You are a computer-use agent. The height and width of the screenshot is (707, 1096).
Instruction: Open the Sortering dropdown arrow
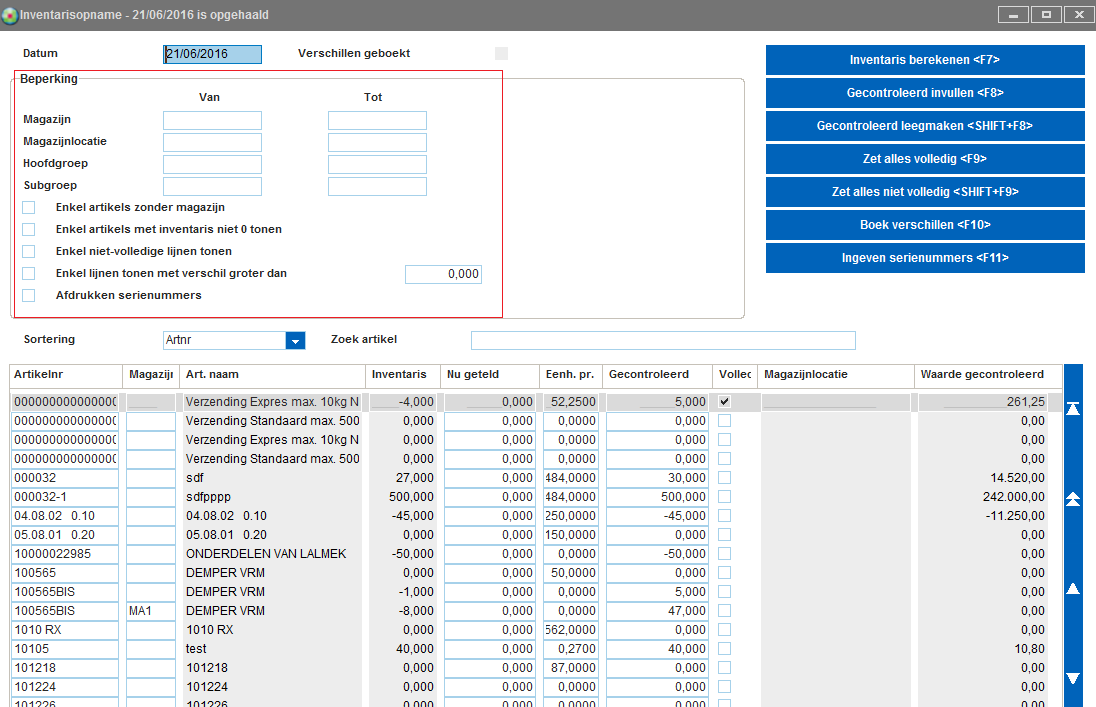(x=295, y=341)
